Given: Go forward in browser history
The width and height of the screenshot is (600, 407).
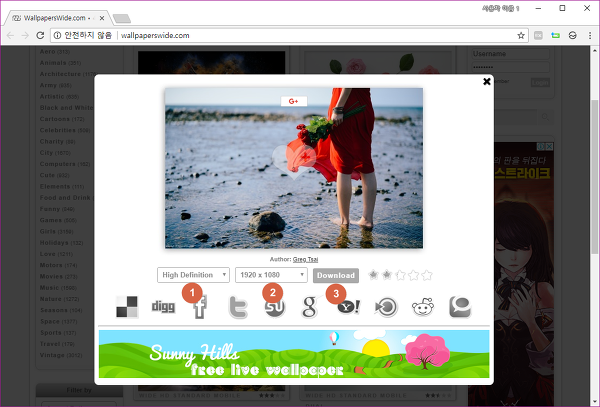Looking at the screenshot, I should coord(25,36).
